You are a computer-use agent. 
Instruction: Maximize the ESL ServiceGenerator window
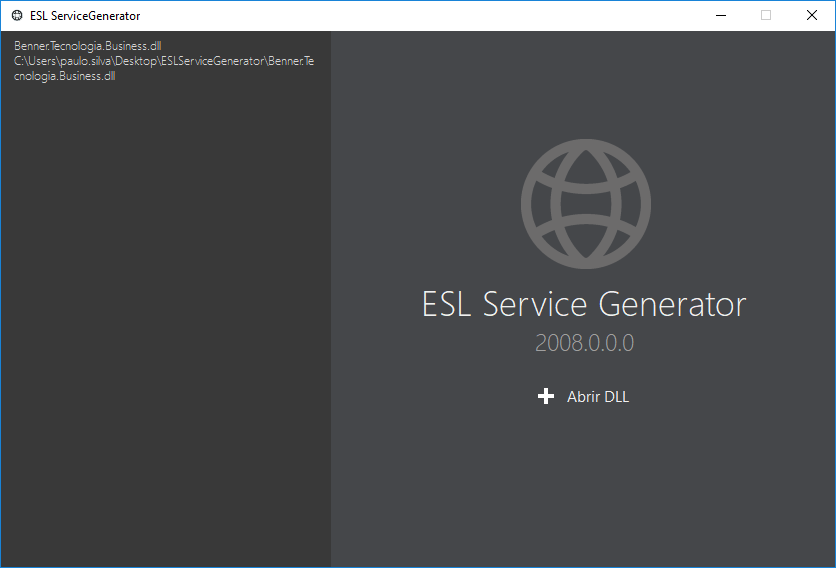(x=766, y=15)
